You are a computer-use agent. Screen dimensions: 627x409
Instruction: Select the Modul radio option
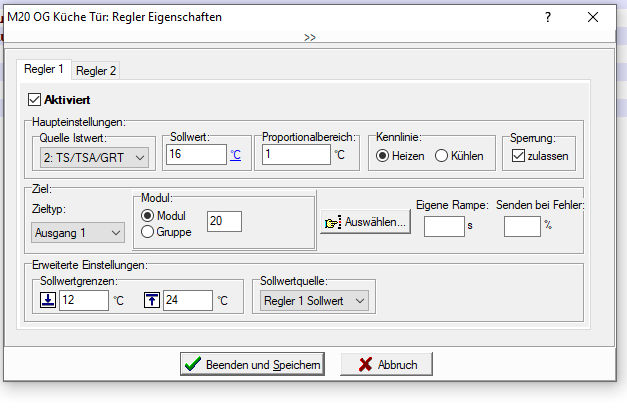pyautogui.click(x=147, y=215)
